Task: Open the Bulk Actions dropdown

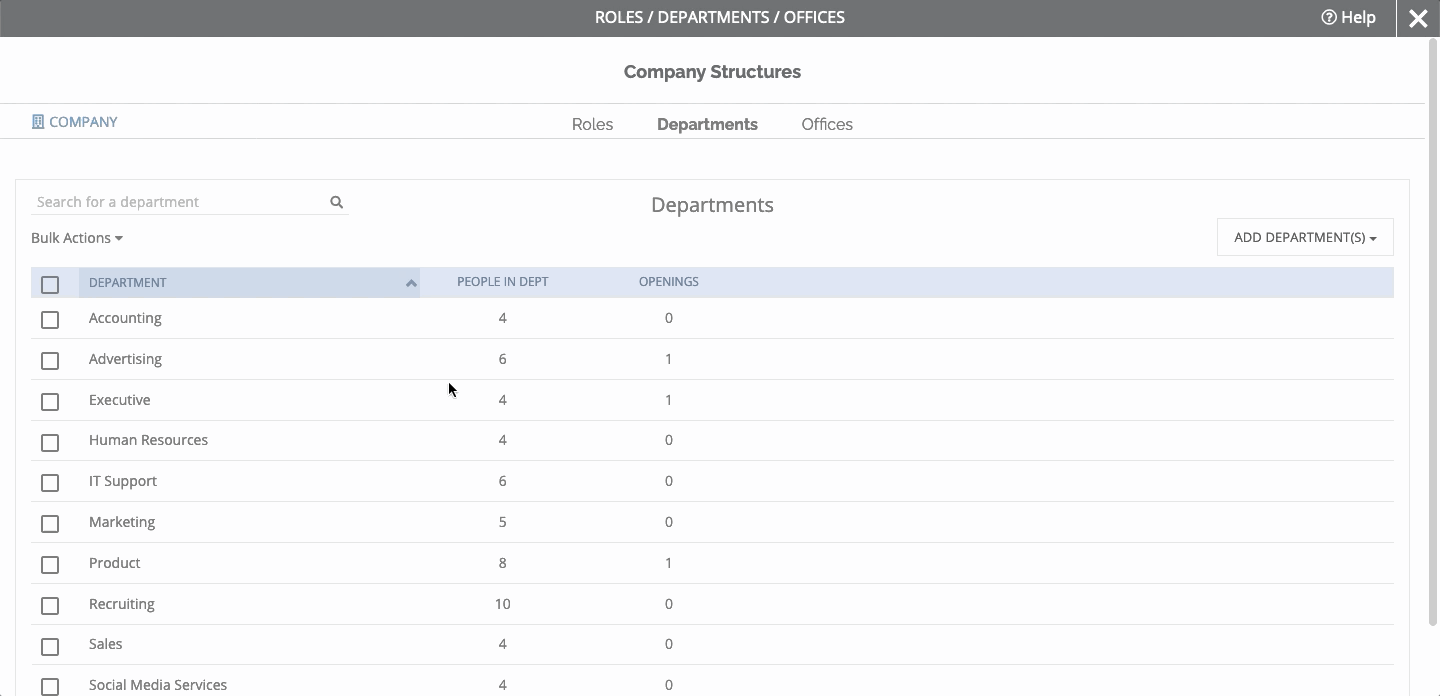Action: tap(77, 238)
